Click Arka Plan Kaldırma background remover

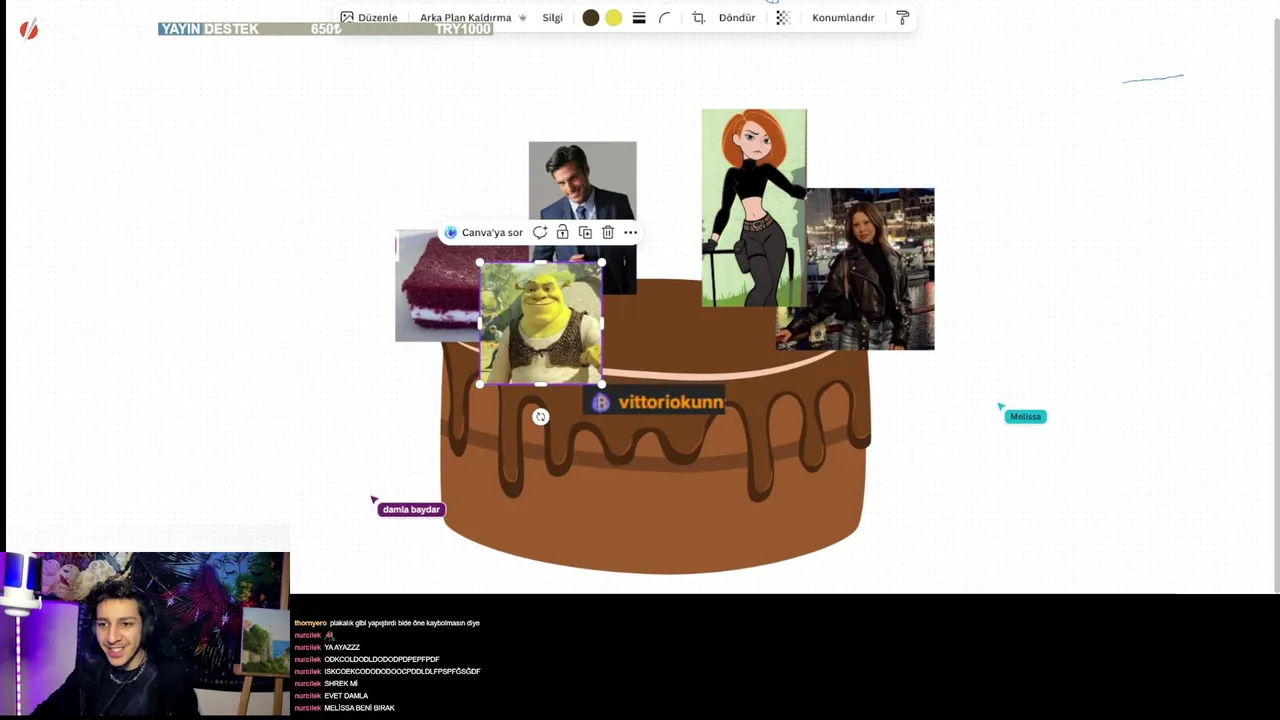[x=465, y=18]
